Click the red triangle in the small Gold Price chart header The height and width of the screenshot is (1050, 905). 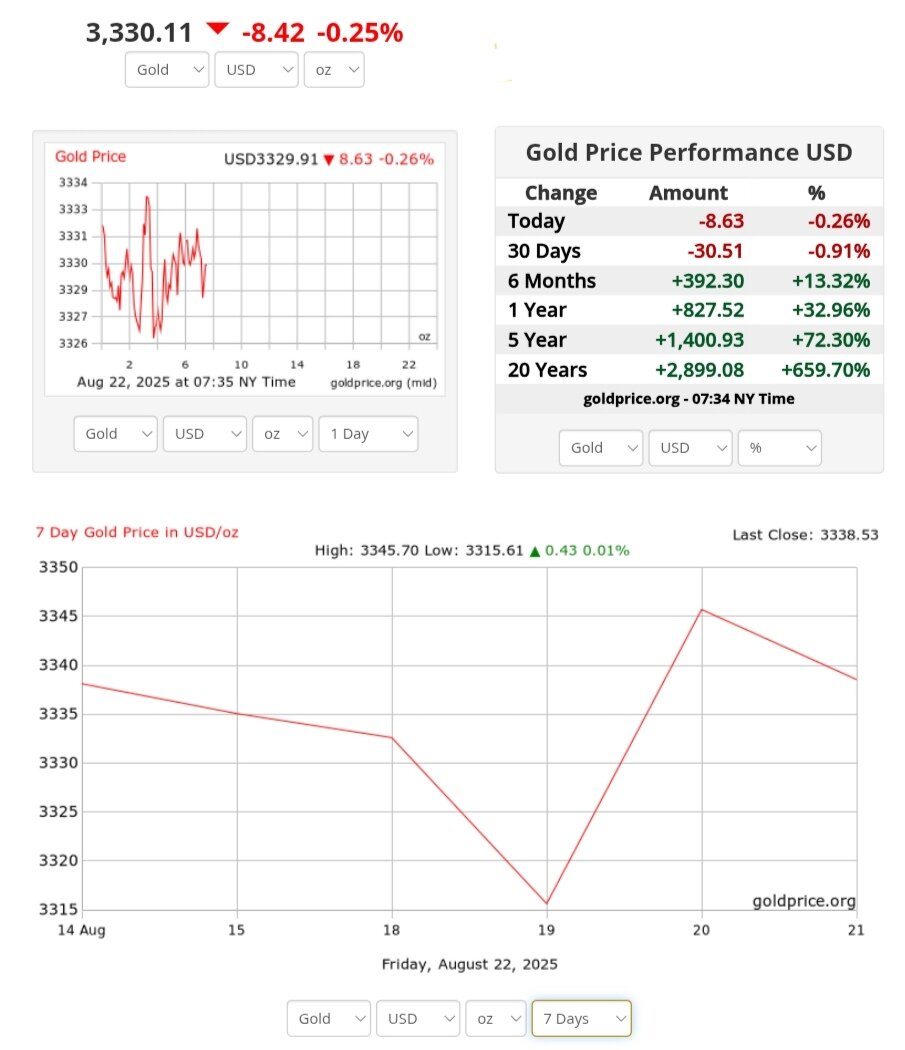pyautogui.click(x=328, y=160)
